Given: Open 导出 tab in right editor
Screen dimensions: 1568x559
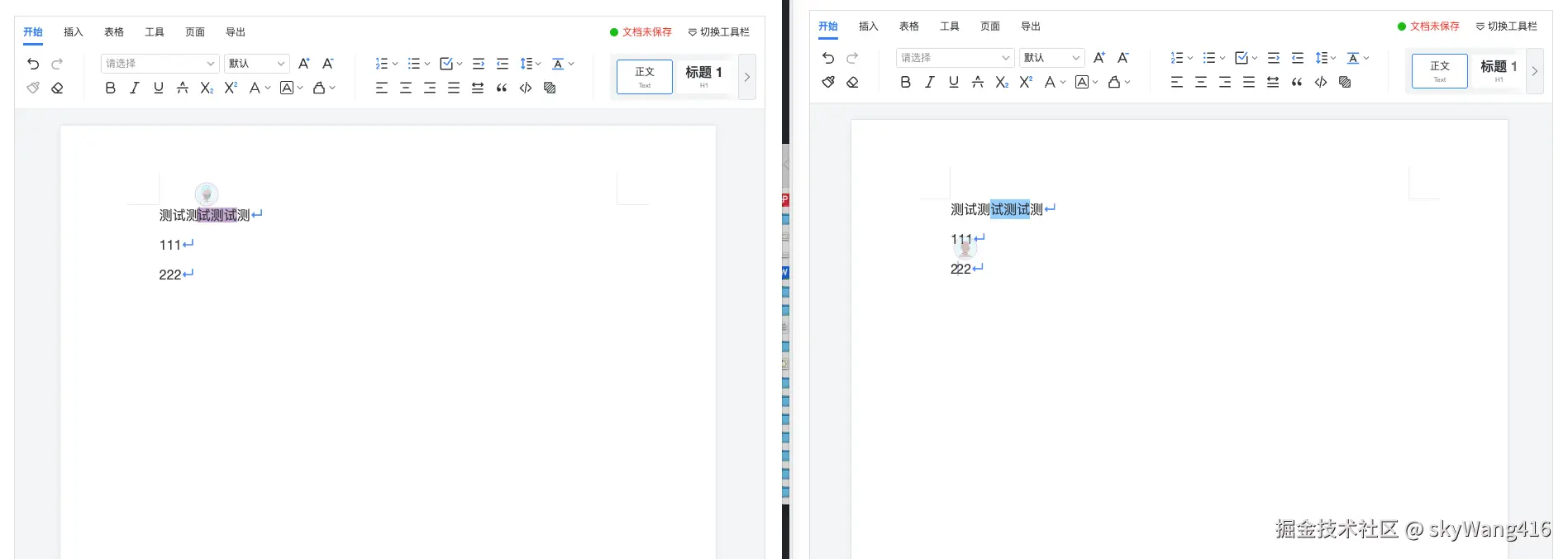Looking at the screenshot, I should (1031, 26).
